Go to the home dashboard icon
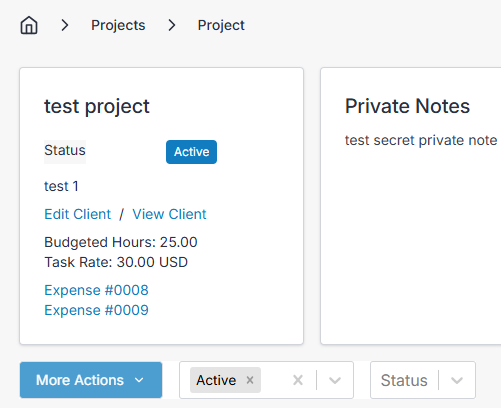 (29, 25)
